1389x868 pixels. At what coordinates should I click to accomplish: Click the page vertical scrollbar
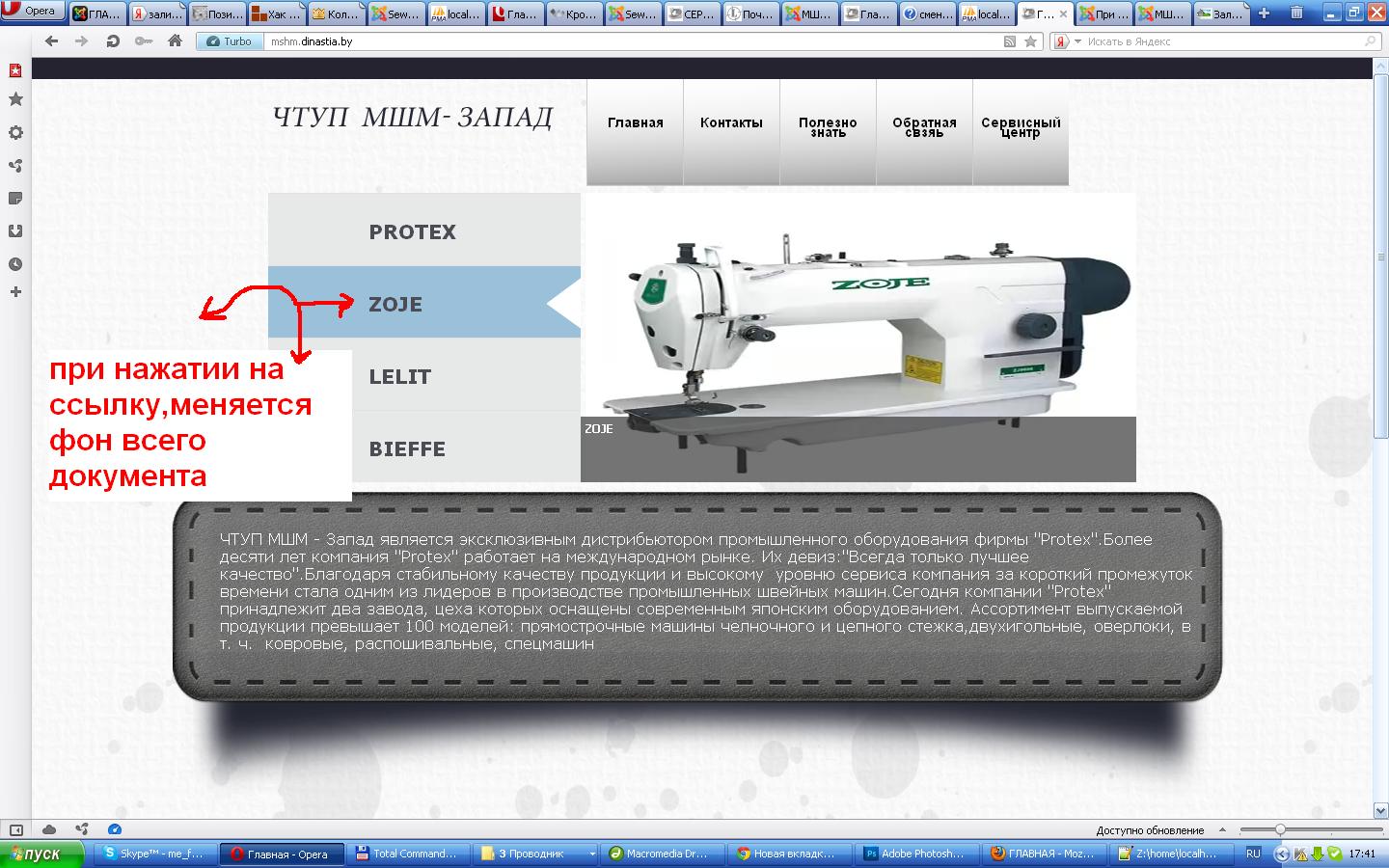point(1380,256)
